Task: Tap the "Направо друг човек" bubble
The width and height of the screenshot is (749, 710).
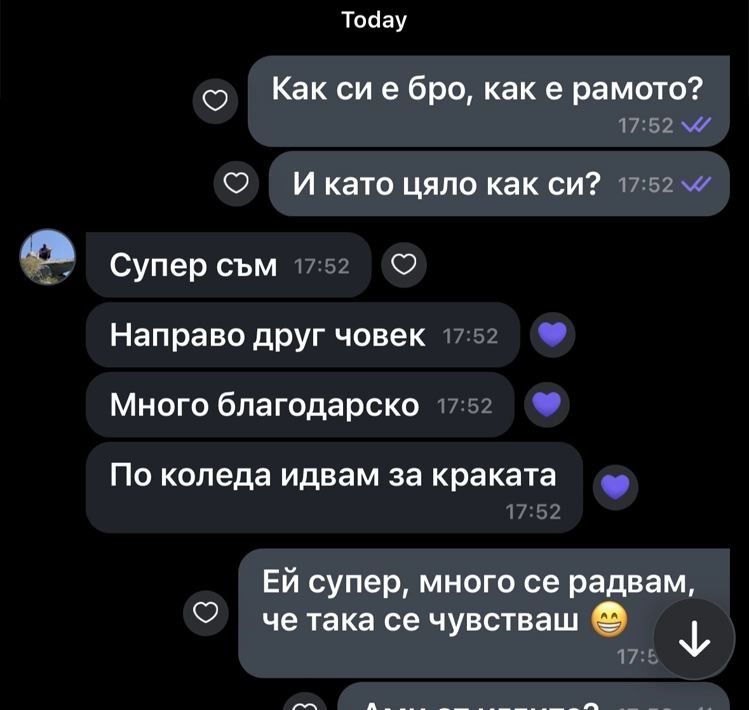Action: pyautogui.click(x=303, y=334)
